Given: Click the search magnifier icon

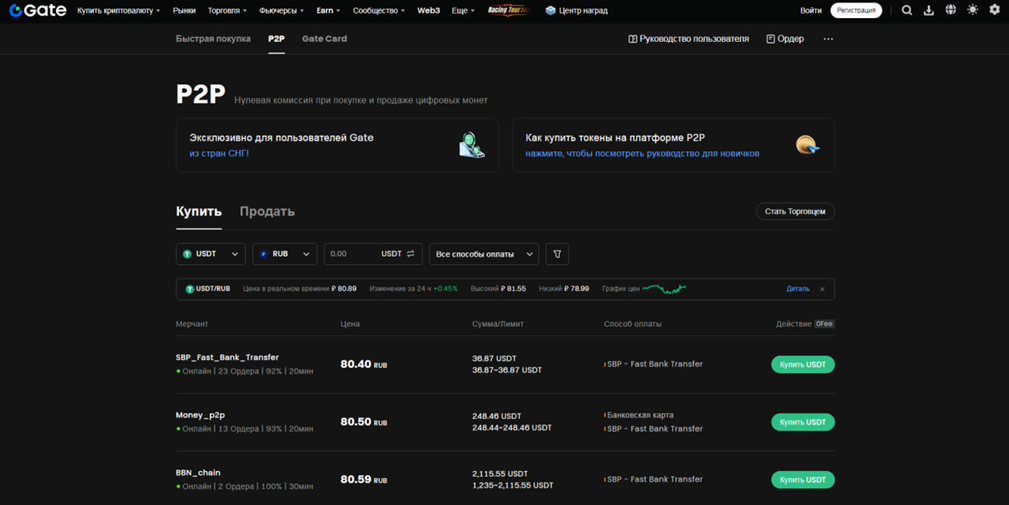Looking at the screenshot, I should pyautogui.click(x=907, y=10).
